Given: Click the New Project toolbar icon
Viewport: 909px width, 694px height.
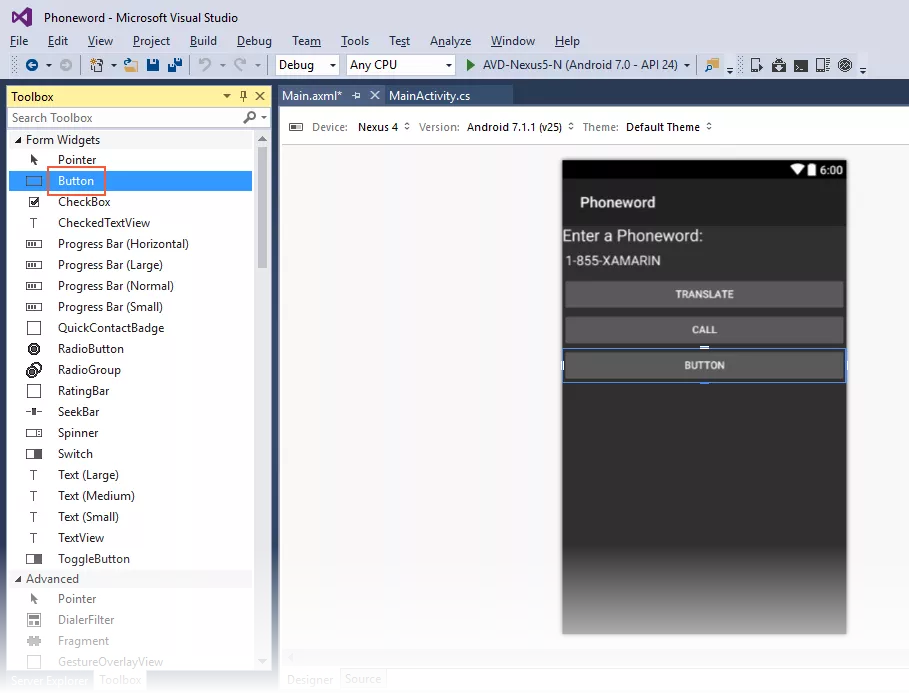Looking at the screenshot, I should click(96, 65).
